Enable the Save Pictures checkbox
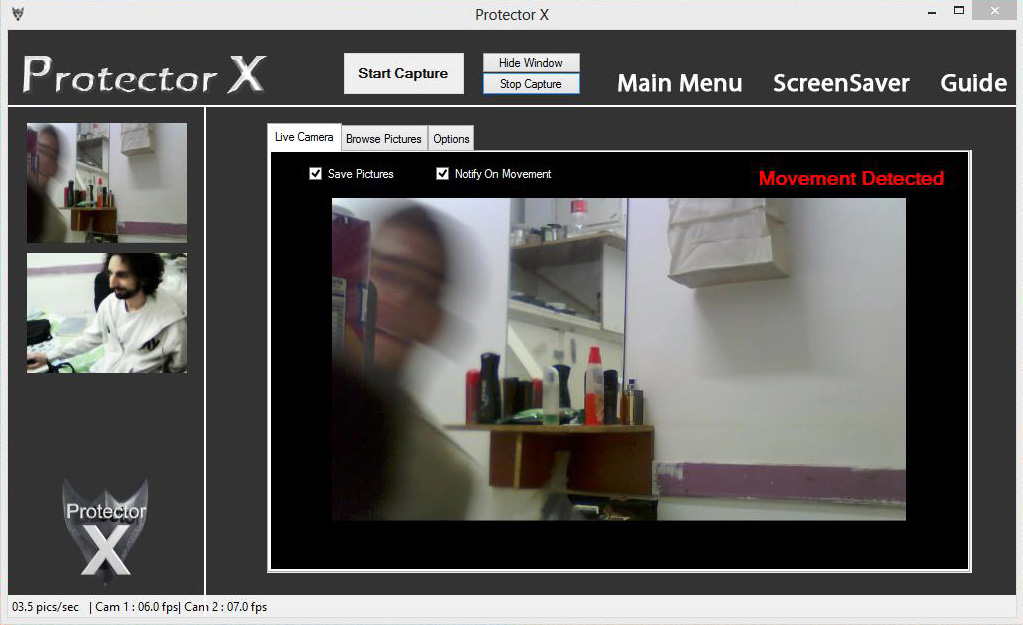1023x625 pixels. [316, 174]
